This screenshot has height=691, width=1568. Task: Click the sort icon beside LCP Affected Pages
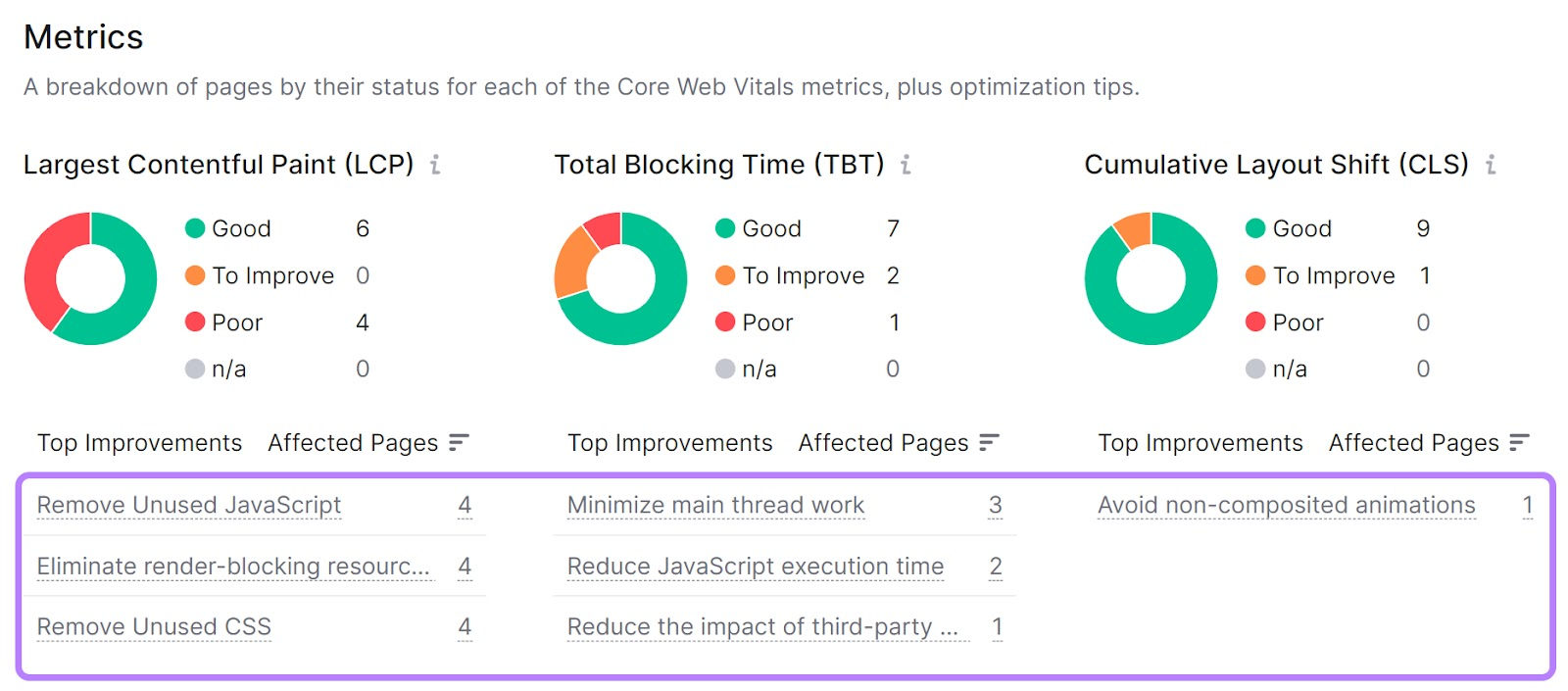tap(460, 442)
